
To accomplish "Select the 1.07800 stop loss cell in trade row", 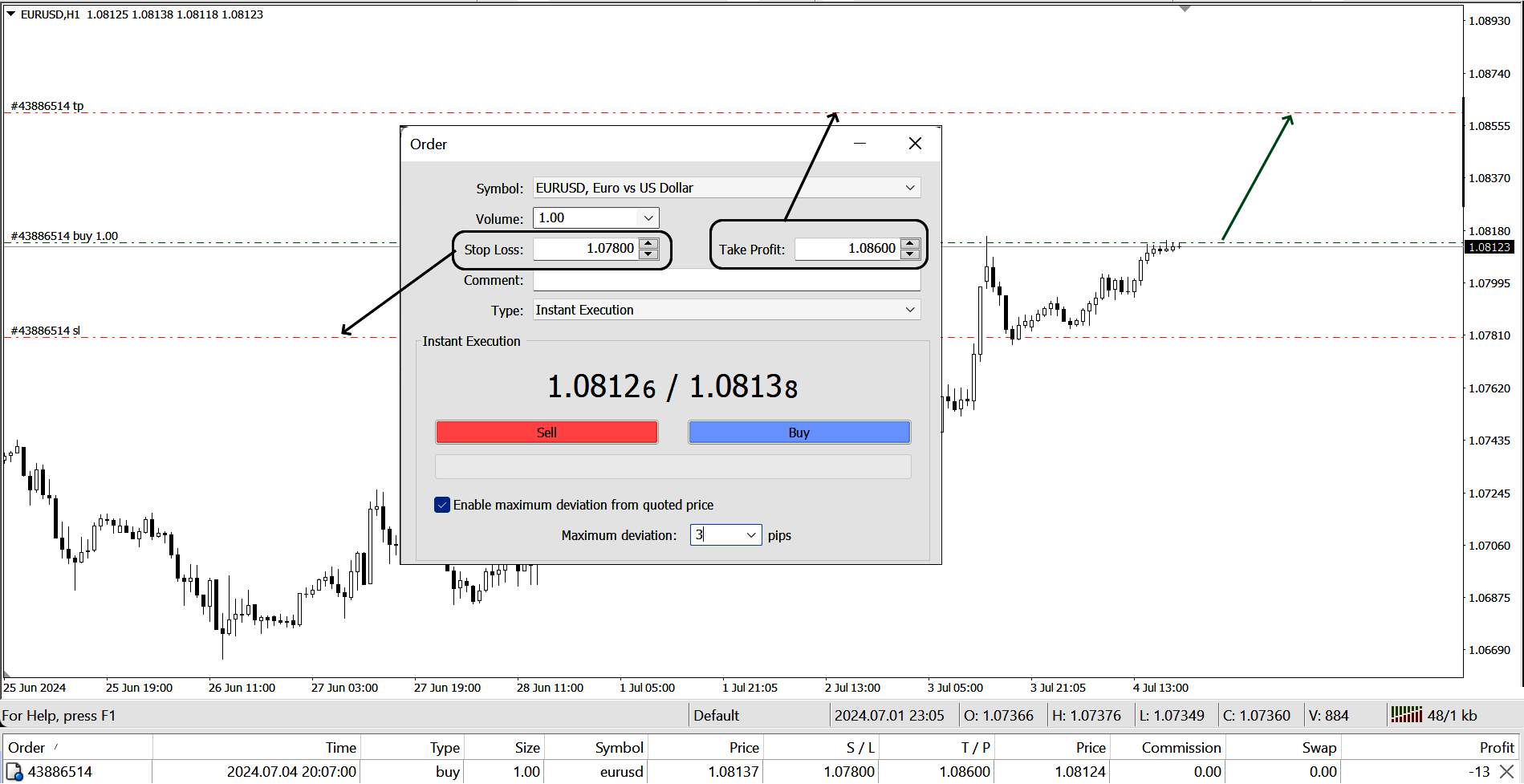I will 849,772.
